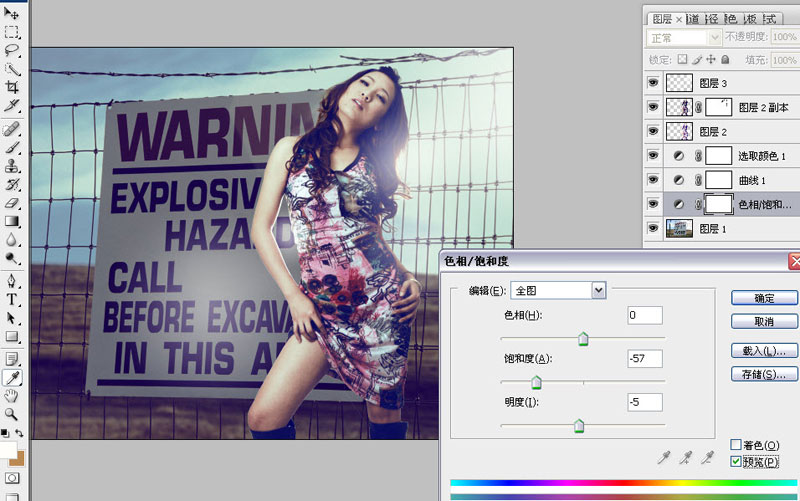Switch to the 通道 tab
The height and width of the screenshot is (501, 800).
pos(693,19)
